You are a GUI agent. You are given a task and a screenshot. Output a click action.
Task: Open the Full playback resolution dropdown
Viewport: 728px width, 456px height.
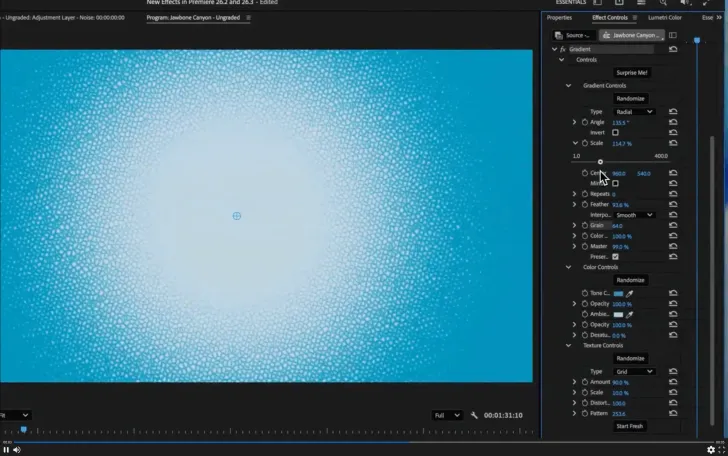point(447,415)
